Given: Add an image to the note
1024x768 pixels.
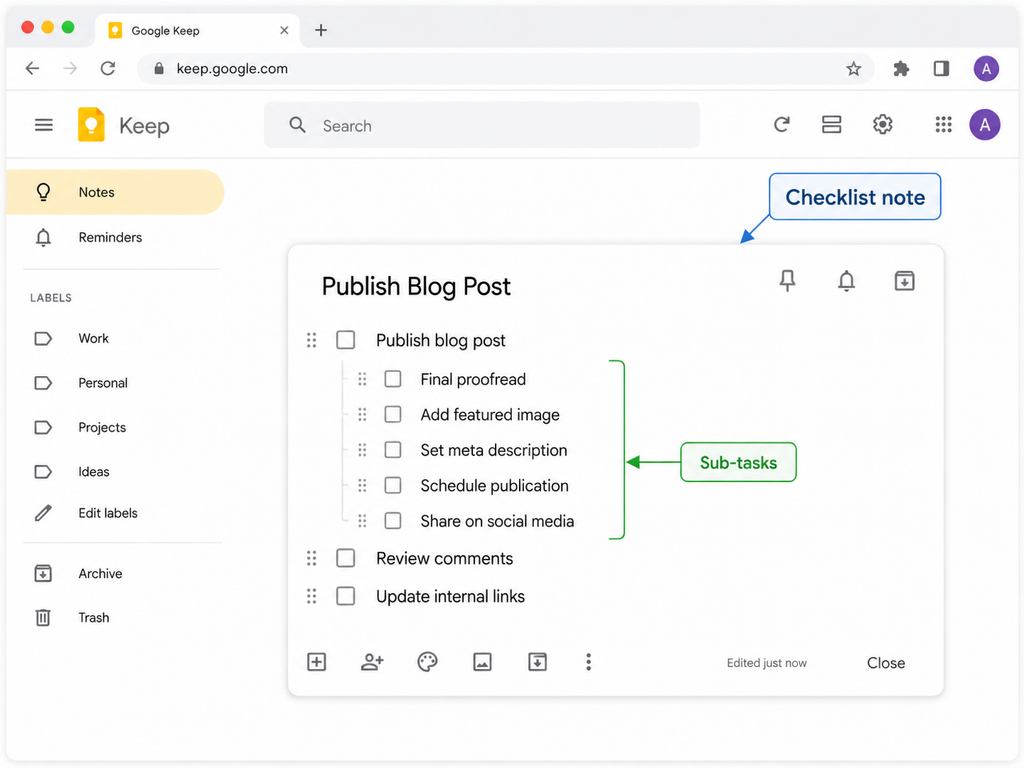Looking at the screenshot, I should click(483, 662).
